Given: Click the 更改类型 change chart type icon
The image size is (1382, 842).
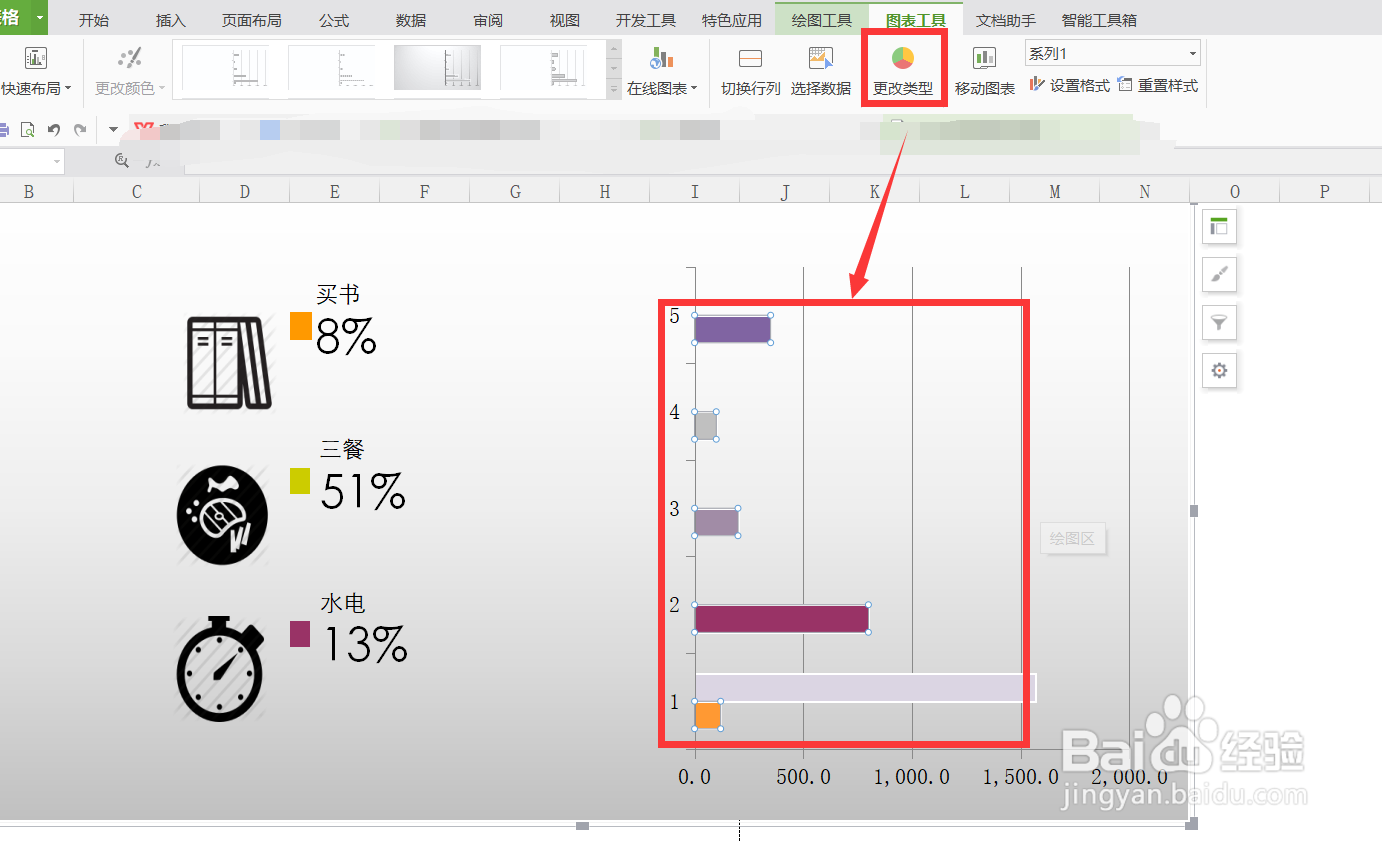Looking at the screenshot, I should pyautogui.click(x=903, y=58).
